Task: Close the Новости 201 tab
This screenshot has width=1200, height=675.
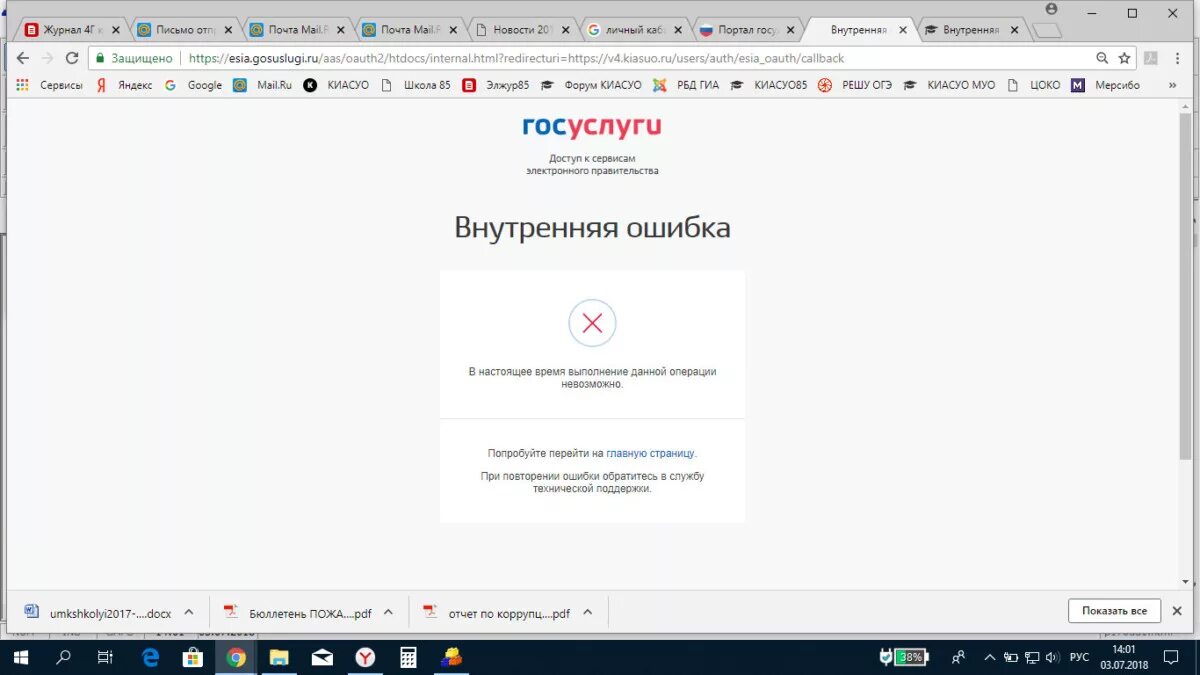Action: (564, 30)
